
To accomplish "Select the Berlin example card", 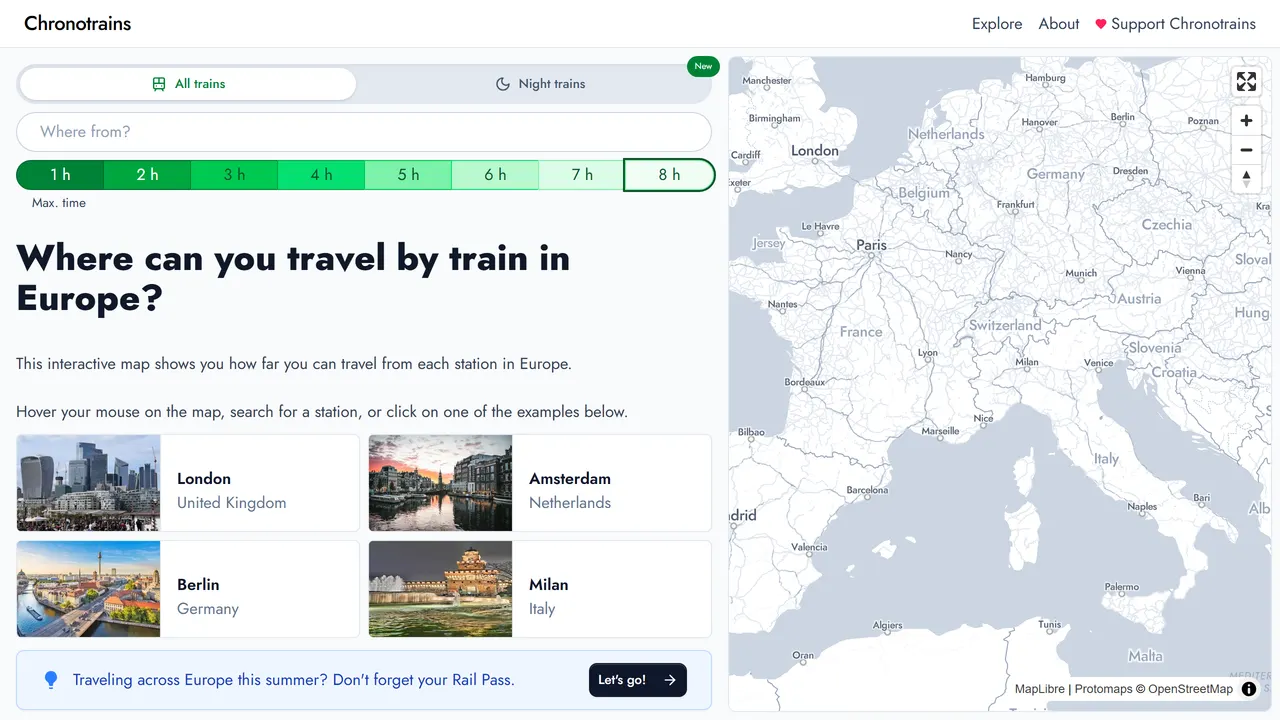I will click(188, 589).
